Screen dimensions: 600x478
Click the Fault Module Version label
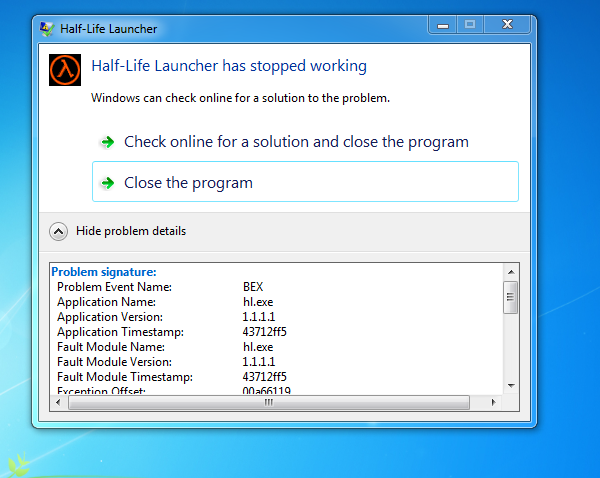(114, 362)
